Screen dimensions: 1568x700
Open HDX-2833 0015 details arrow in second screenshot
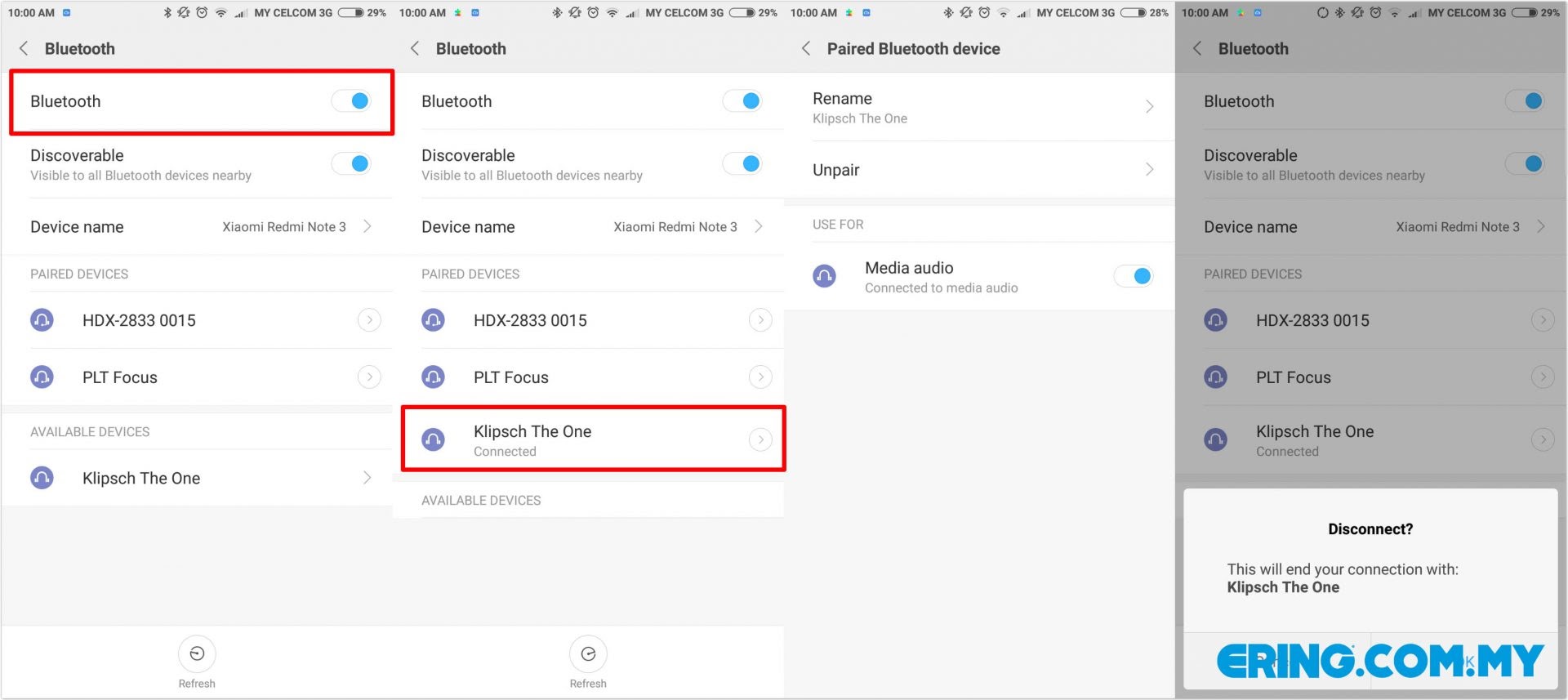pyautogui.click(x=760, y=320)
